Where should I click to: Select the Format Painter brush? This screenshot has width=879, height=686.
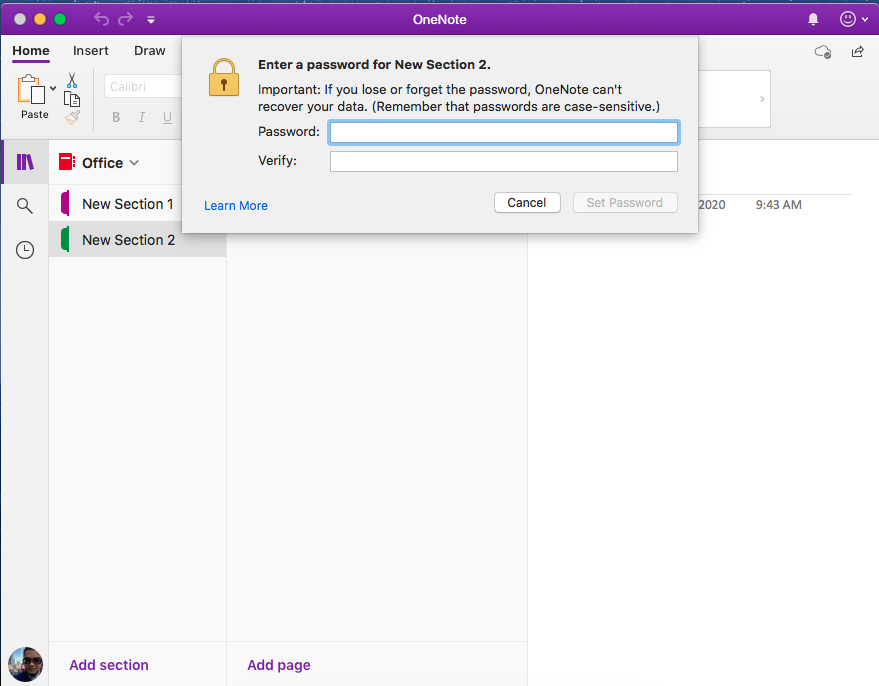(72, 117)
